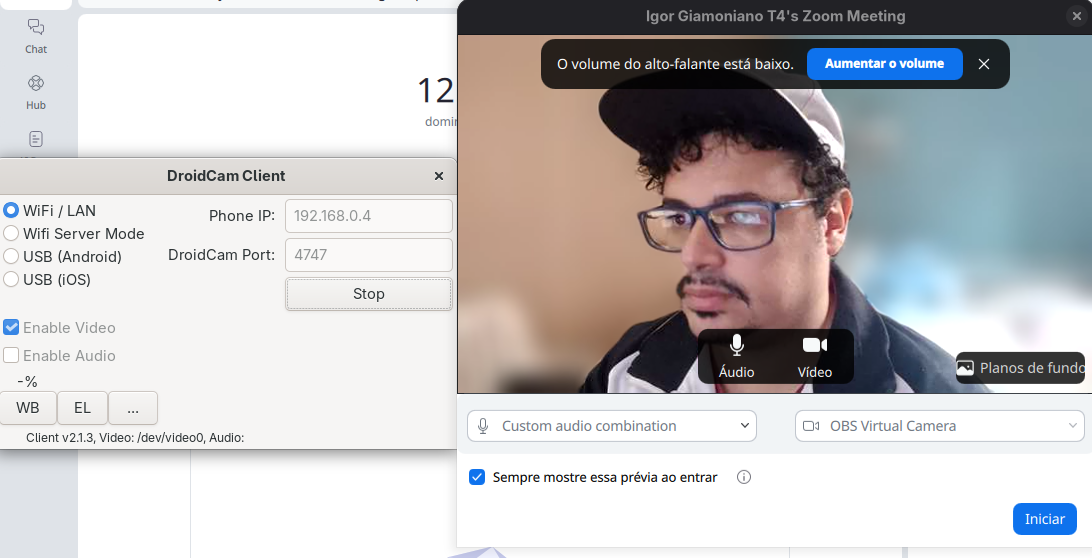This screenshot has width=1092, height=558.
Task: Click the ... more button in DroidCam
Action: pyautogui.click(x=133, y=408)
